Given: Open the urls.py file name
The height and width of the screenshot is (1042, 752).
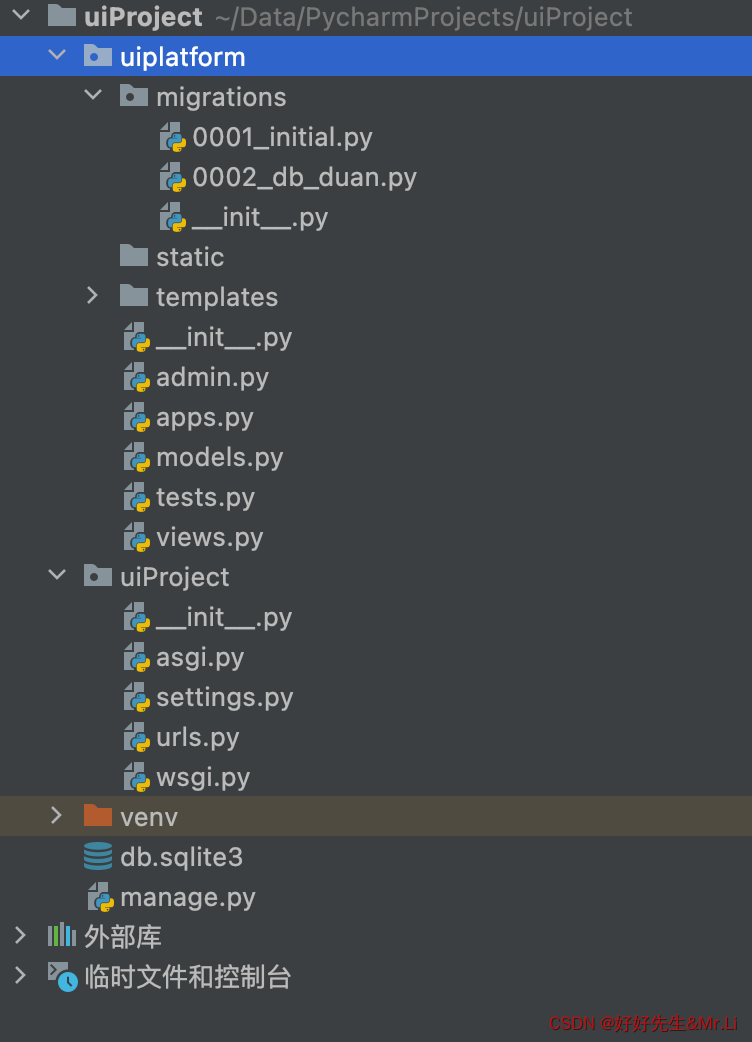Looking at the screenshot, I should [x=198, y=738].
